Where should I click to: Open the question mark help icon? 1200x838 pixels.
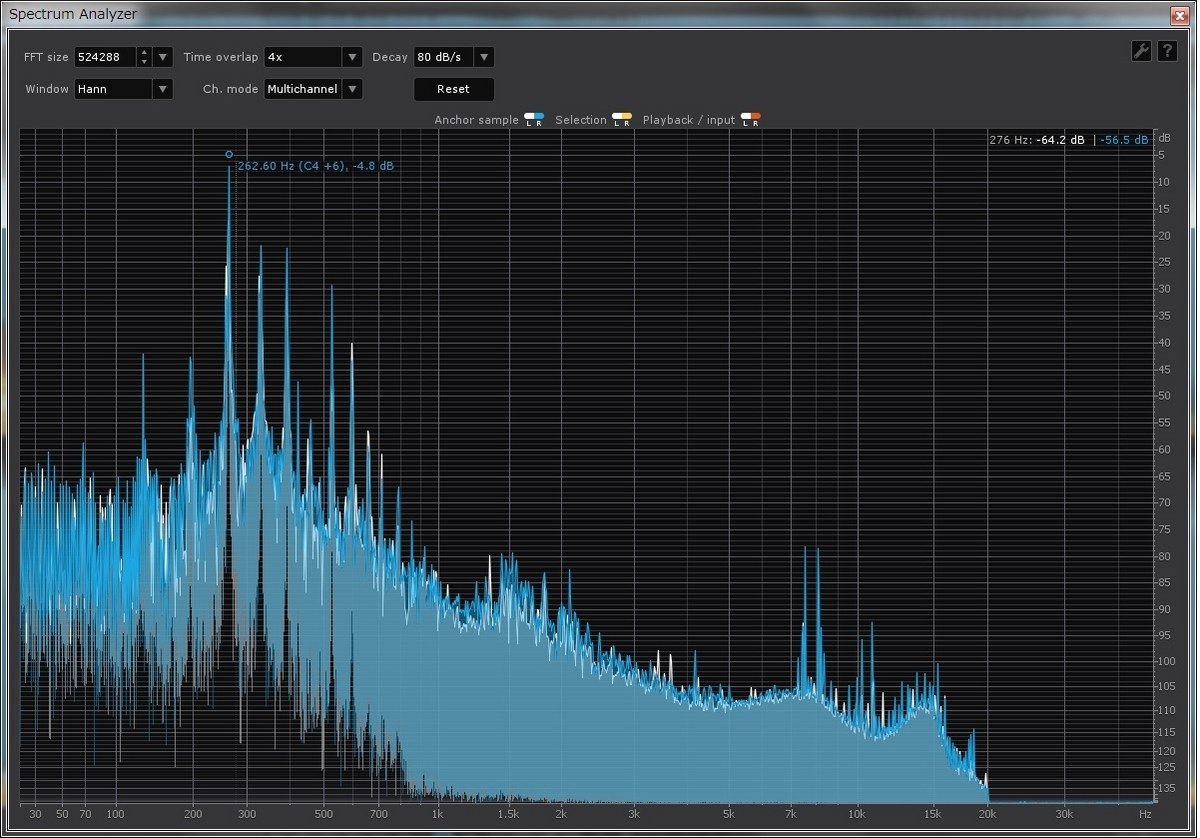coord(1167,51)
